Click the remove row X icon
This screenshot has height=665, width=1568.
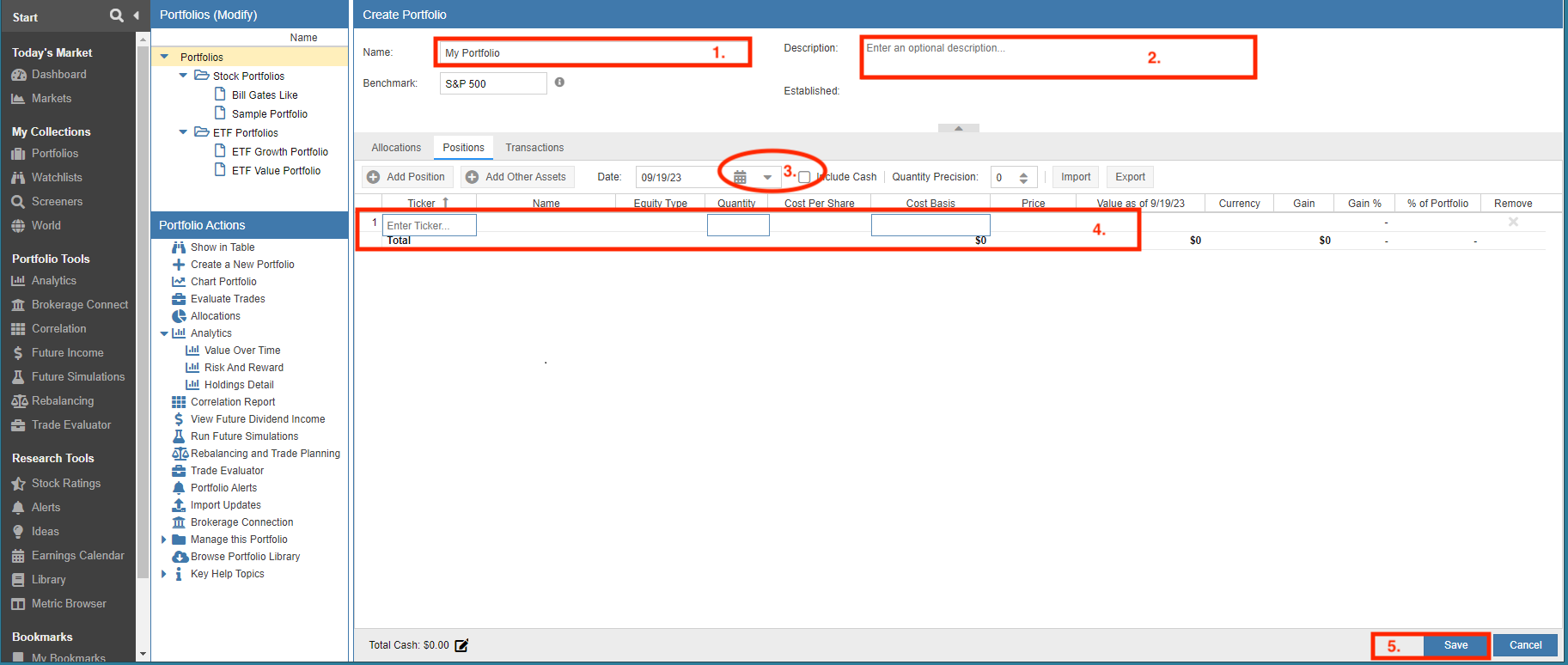pos(1513,222)
